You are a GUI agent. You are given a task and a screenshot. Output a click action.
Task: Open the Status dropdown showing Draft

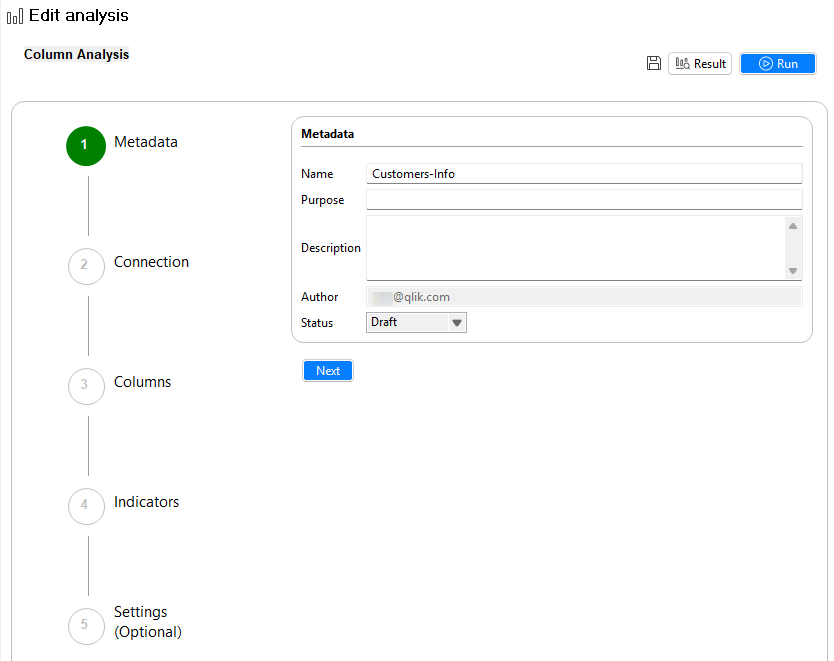pos(415,322)
